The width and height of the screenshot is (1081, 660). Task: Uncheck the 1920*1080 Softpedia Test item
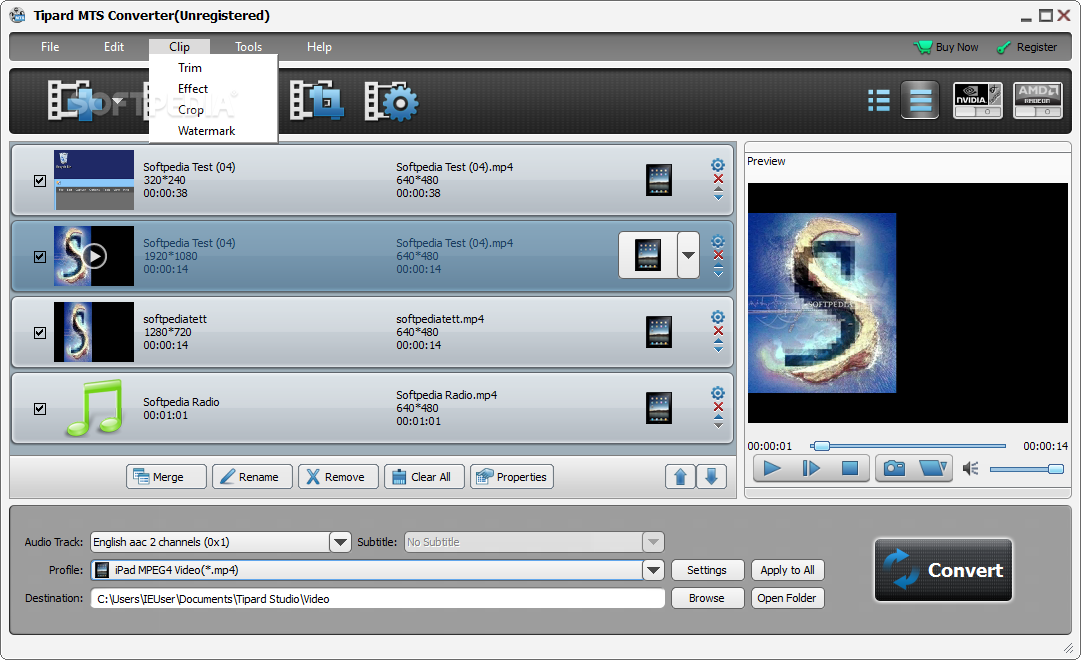click(x=40, y=257)
